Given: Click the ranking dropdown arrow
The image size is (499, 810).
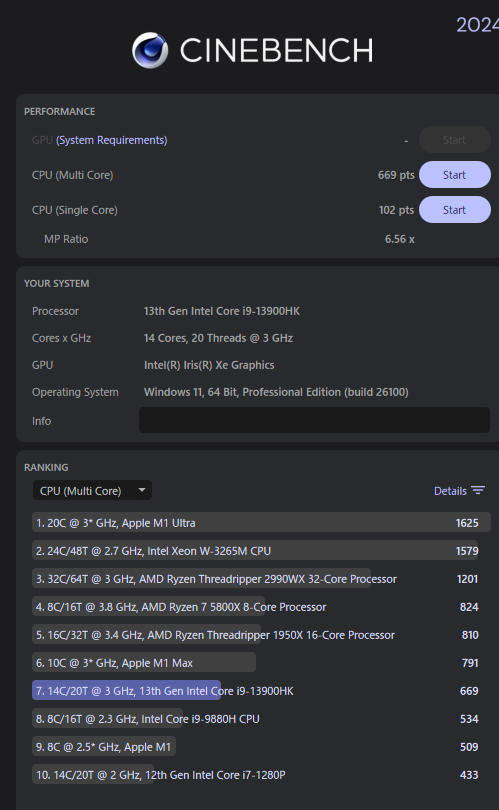Looking at the screenshot, I should tap(142, 490).
